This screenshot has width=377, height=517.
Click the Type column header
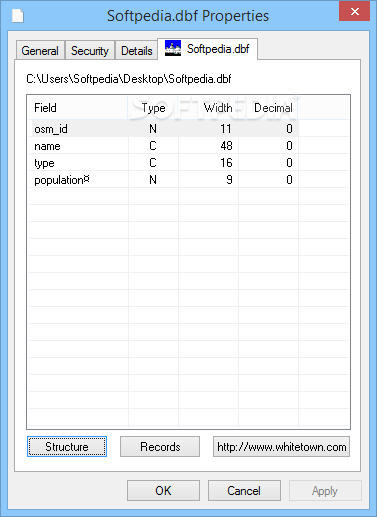point(153,108)
